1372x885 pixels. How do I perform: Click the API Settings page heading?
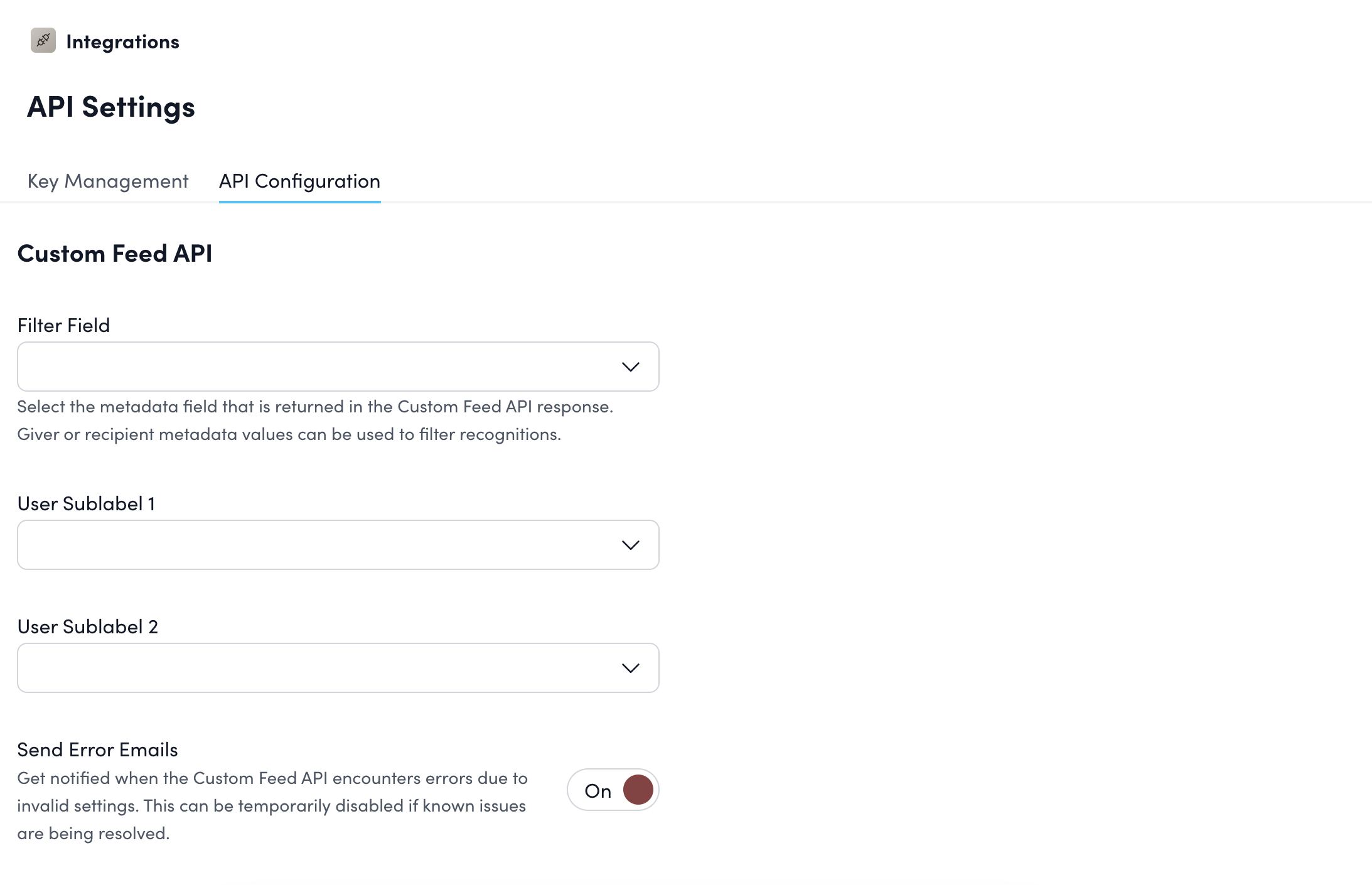click(x=111, y=107)
